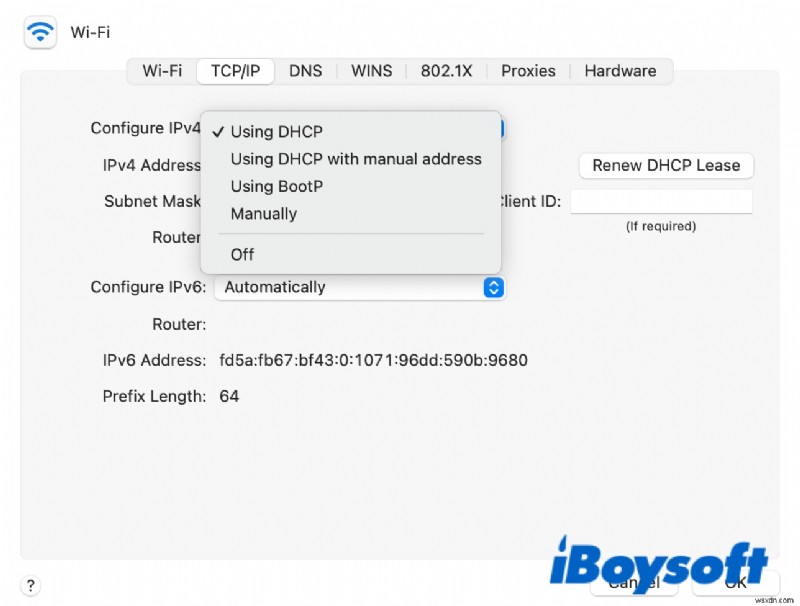Select Manually in the IPv4 menu
Screen dimensions: 800x606
click(x=351, y=214)
